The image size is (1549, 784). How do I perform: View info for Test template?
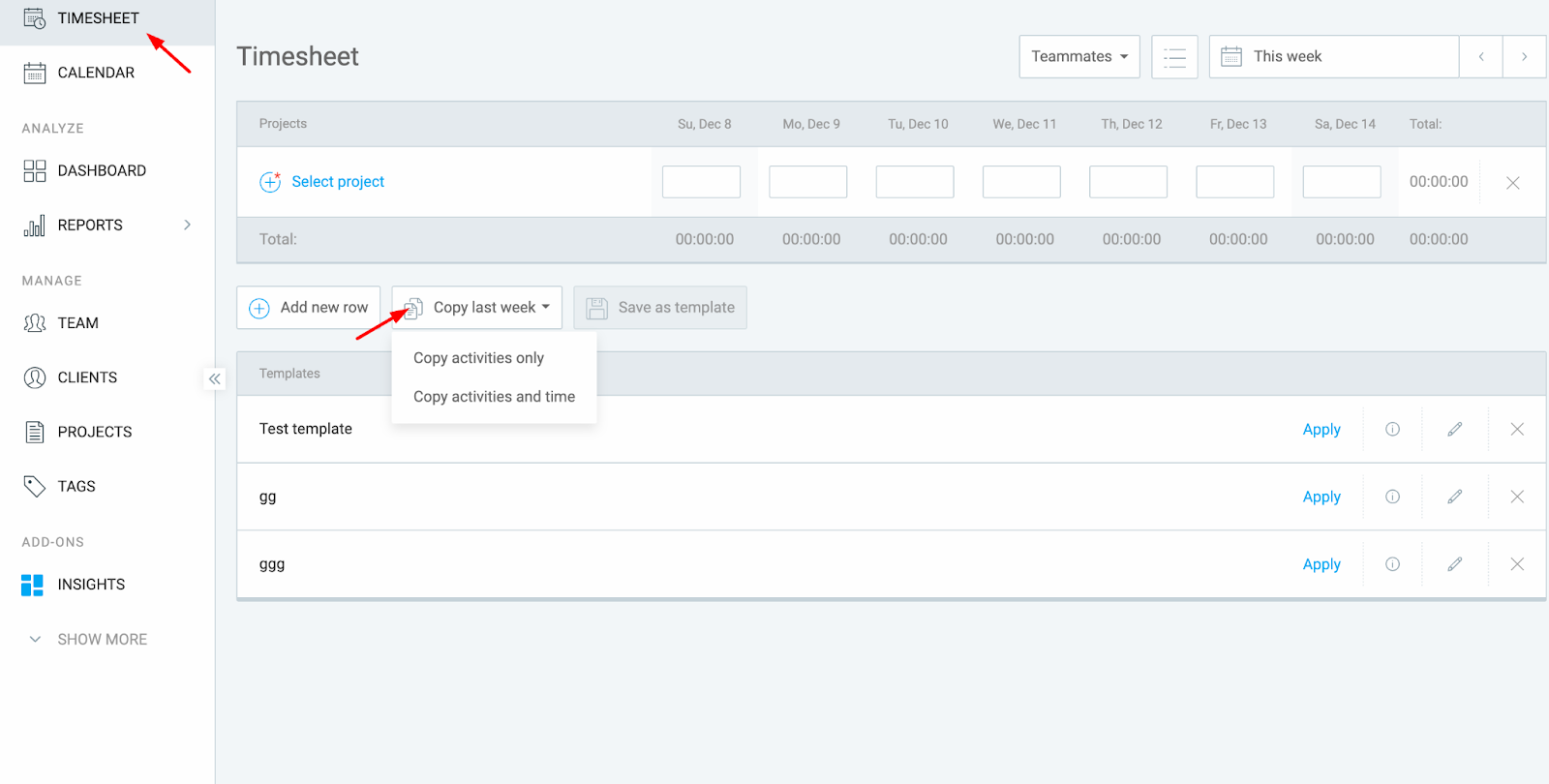click(x=1392, y=429)
